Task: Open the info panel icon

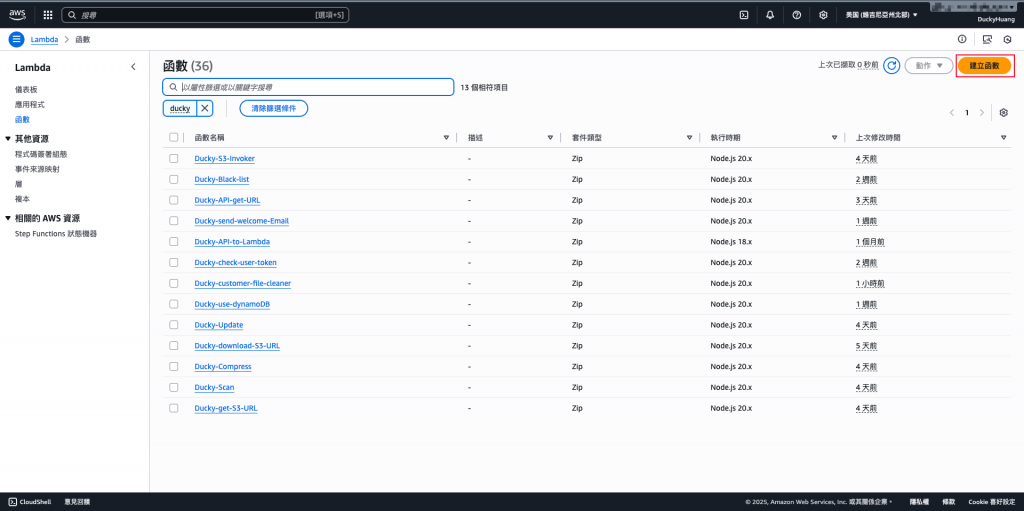Action: (x=962, y=39)
